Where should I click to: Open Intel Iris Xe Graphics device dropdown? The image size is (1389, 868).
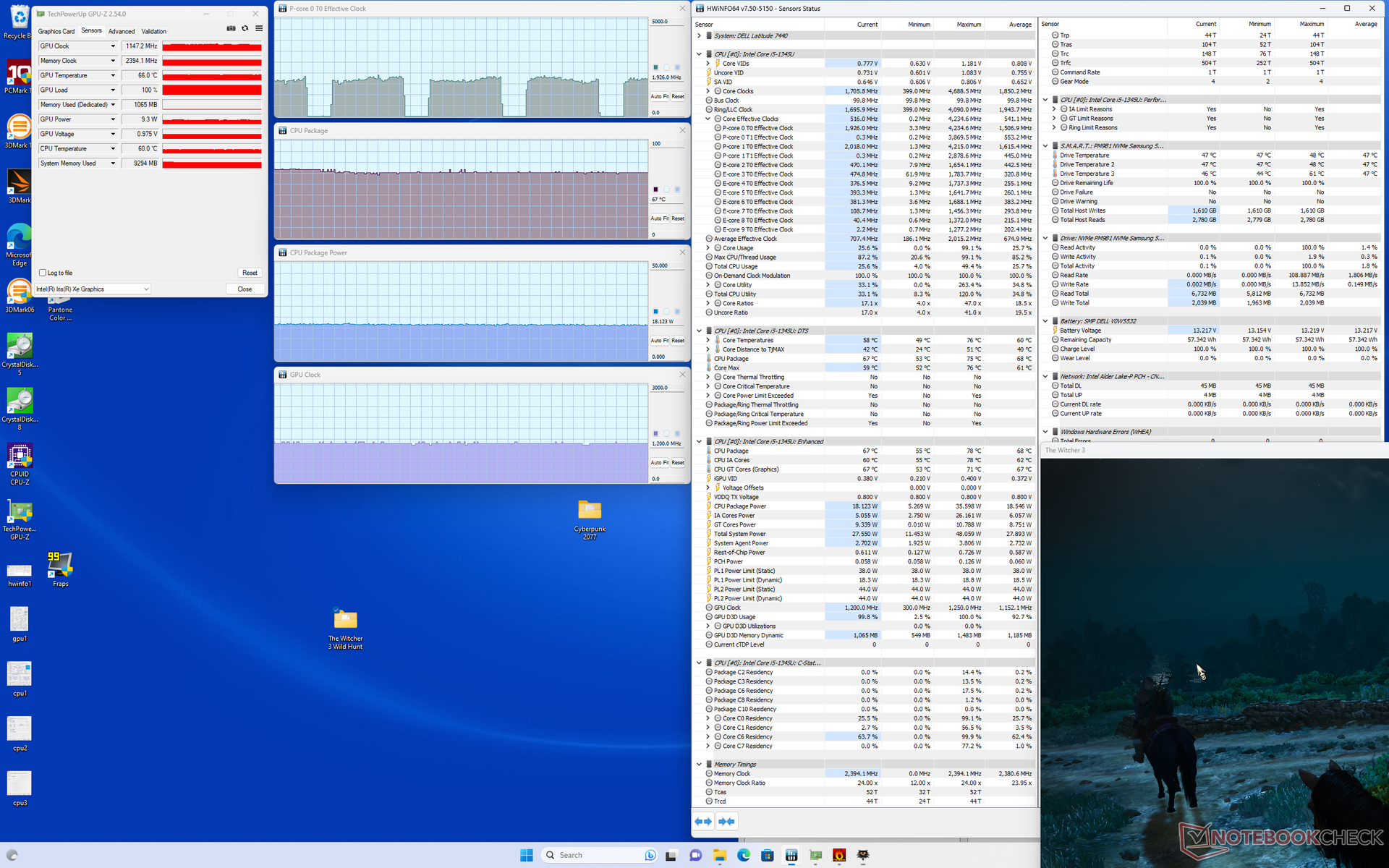pyautogui.click(x=93, y=289)
